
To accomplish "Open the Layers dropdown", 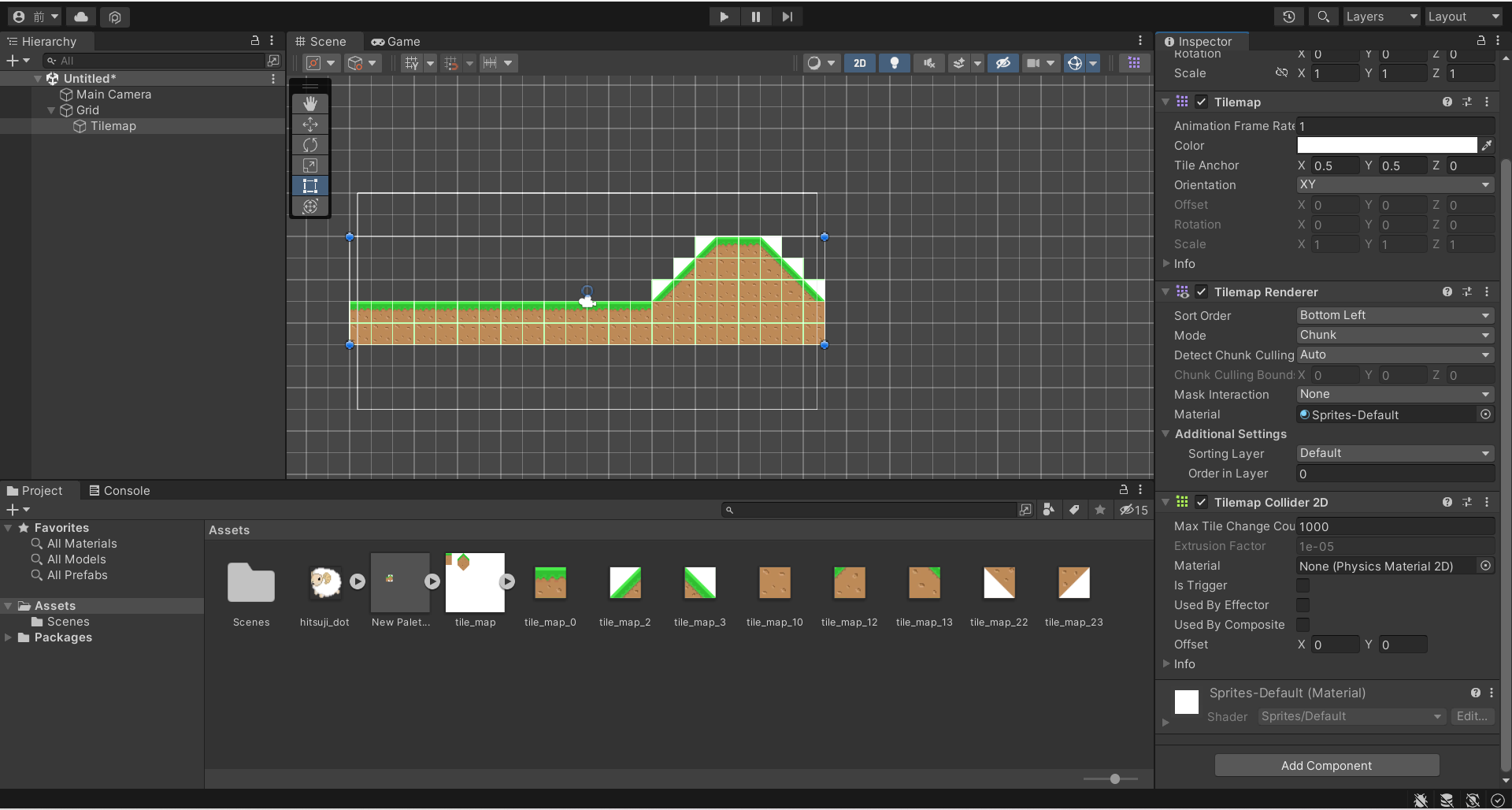I will (1380, 17).
